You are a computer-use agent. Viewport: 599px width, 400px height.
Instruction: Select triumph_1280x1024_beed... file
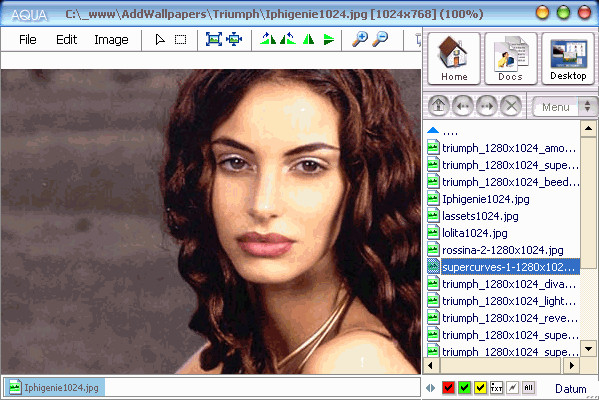click(511, 182)
